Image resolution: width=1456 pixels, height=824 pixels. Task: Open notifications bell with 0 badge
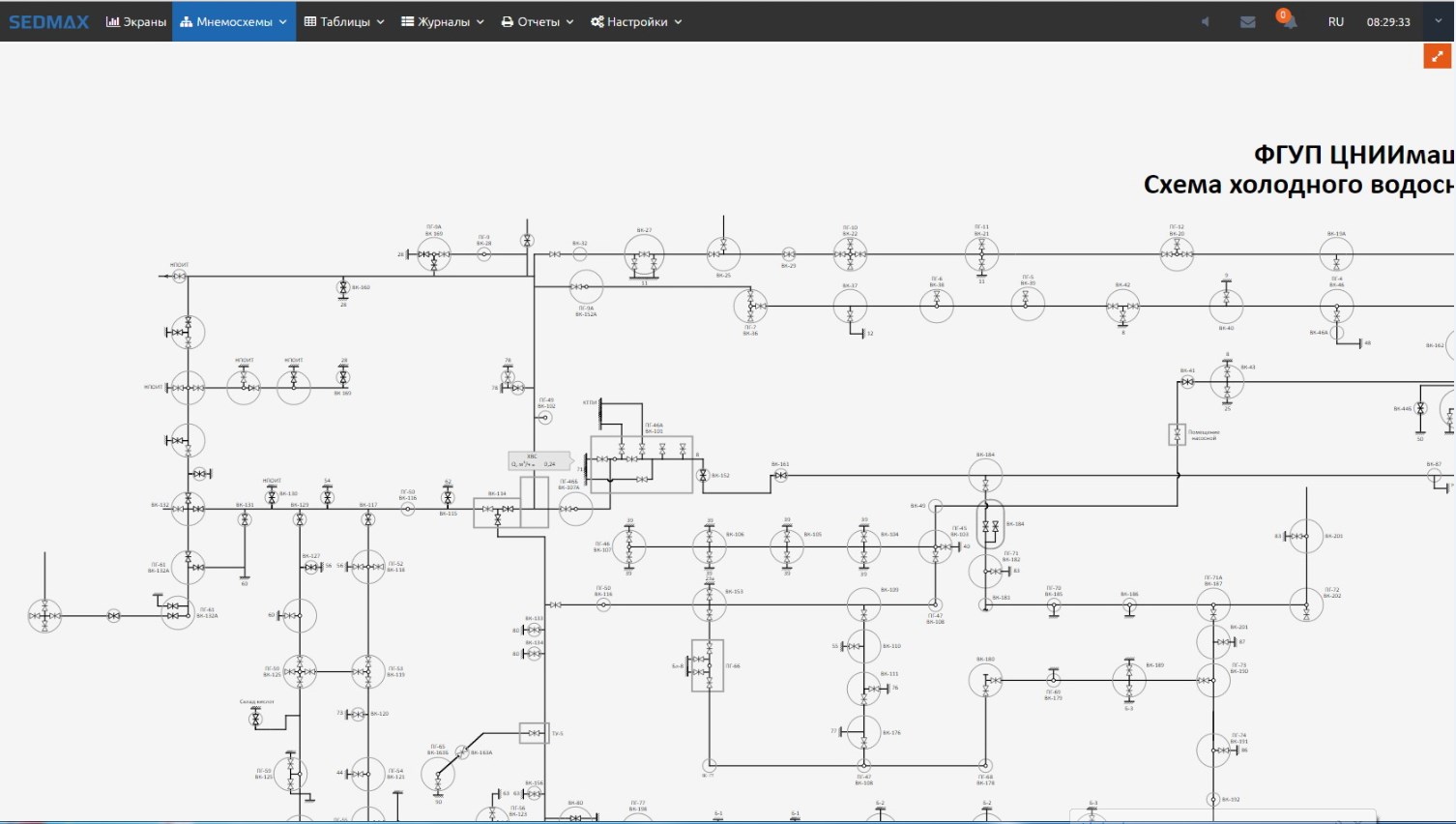[1288, 21]
